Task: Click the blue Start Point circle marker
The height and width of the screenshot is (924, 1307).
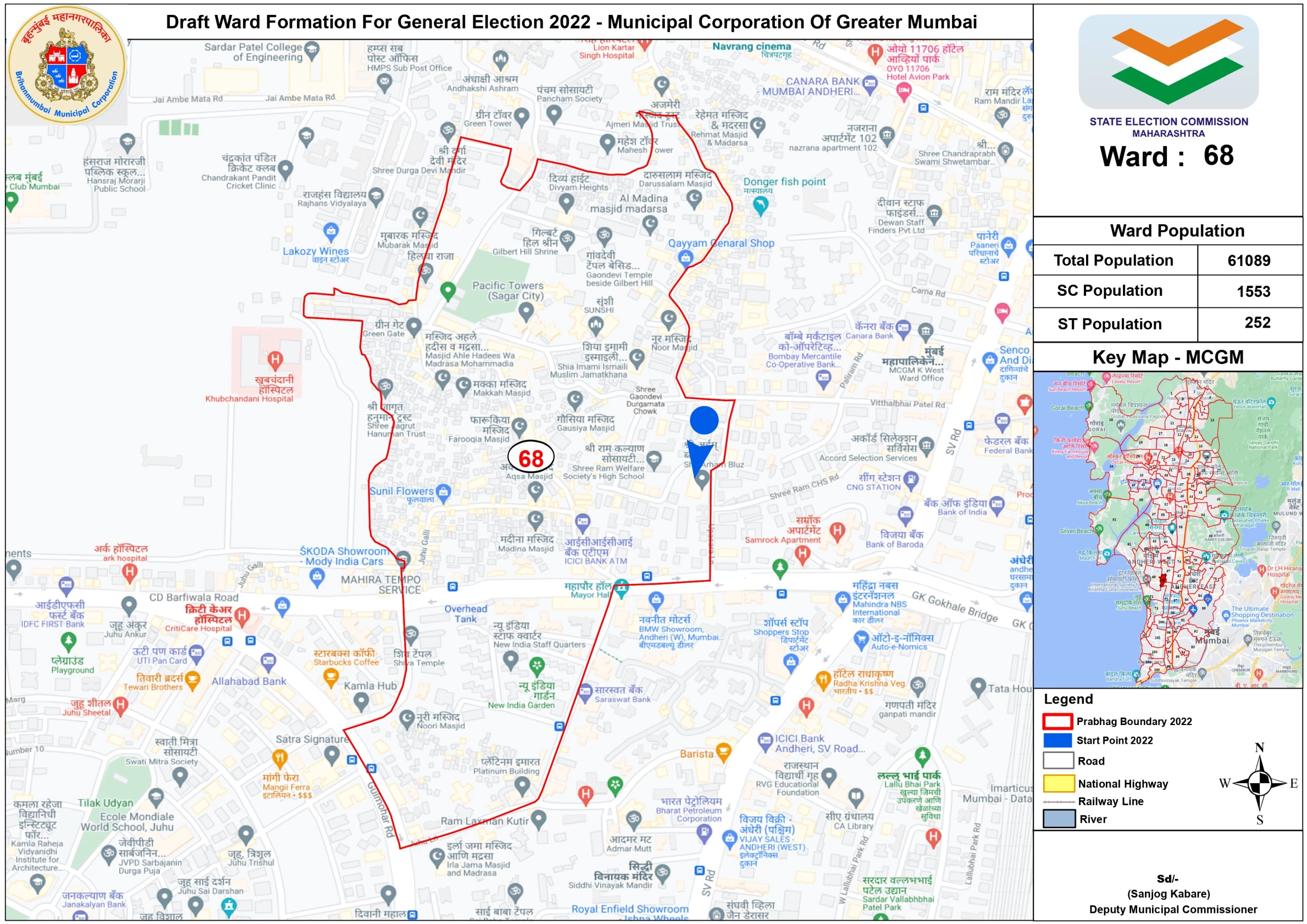Action: click(x=704, y=420)
